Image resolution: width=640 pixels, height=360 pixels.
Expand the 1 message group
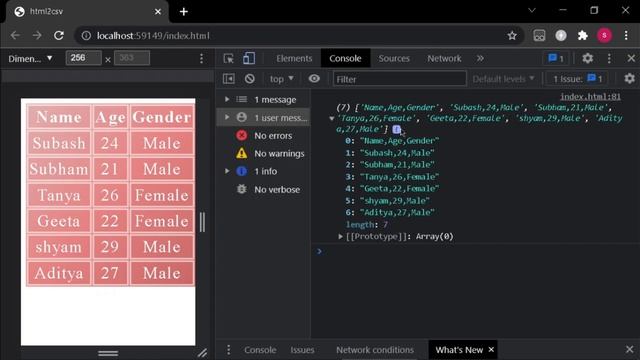tap(227, 99)
